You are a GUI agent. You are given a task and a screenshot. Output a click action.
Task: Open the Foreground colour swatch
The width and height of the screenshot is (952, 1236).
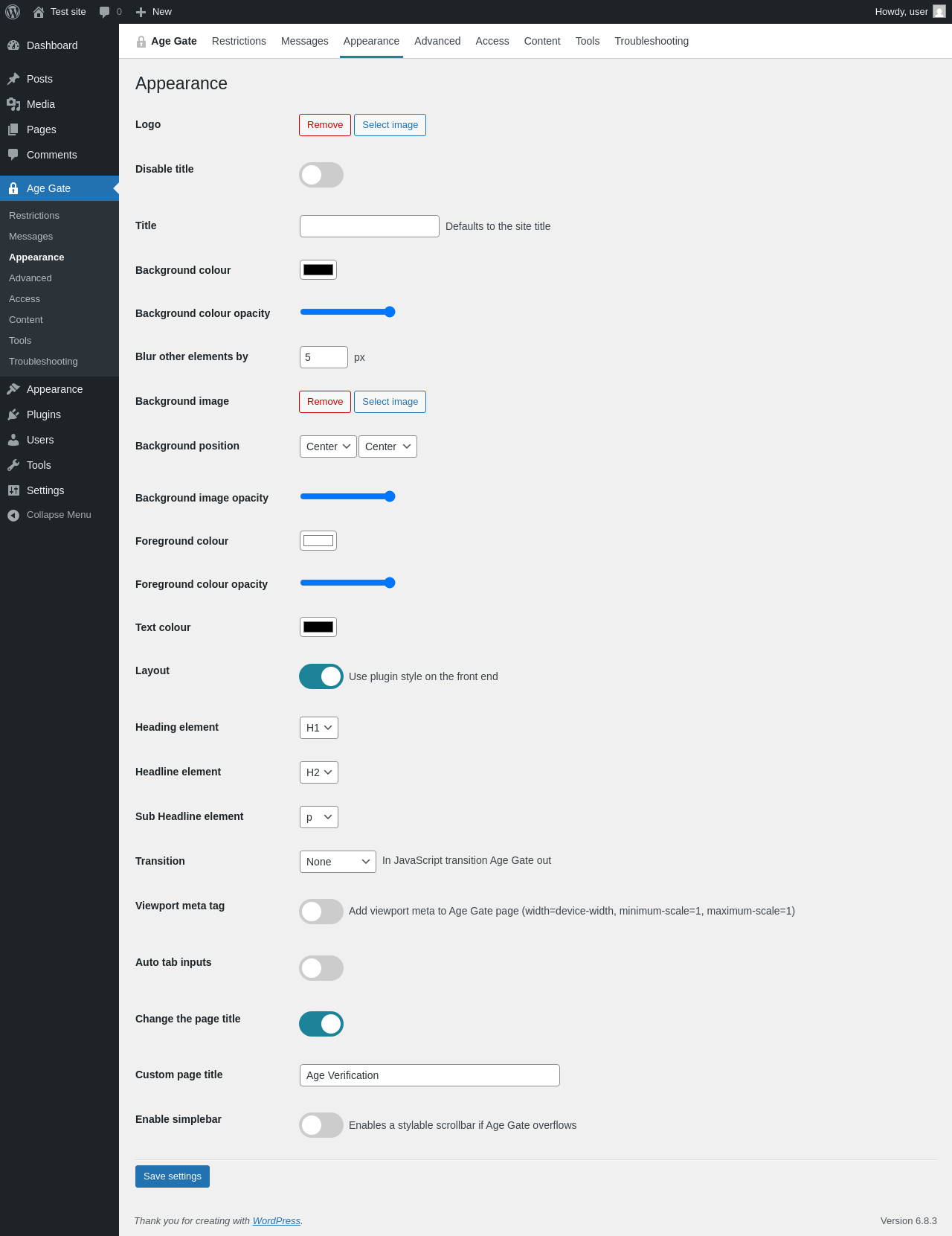pyautogui.click(x=318, y=541)
